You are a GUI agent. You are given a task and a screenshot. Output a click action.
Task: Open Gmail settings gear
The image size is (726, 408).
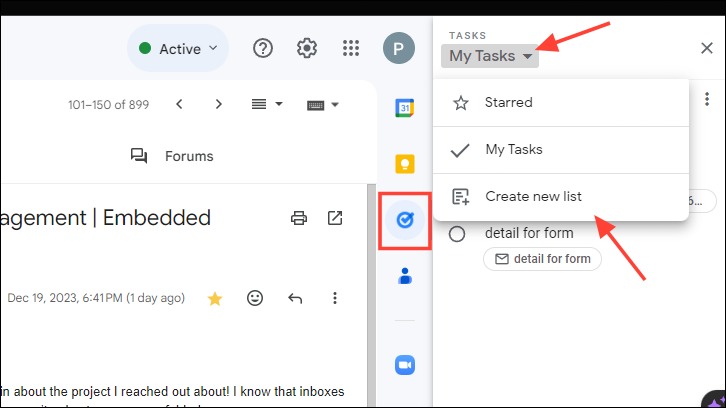point(307,48)
